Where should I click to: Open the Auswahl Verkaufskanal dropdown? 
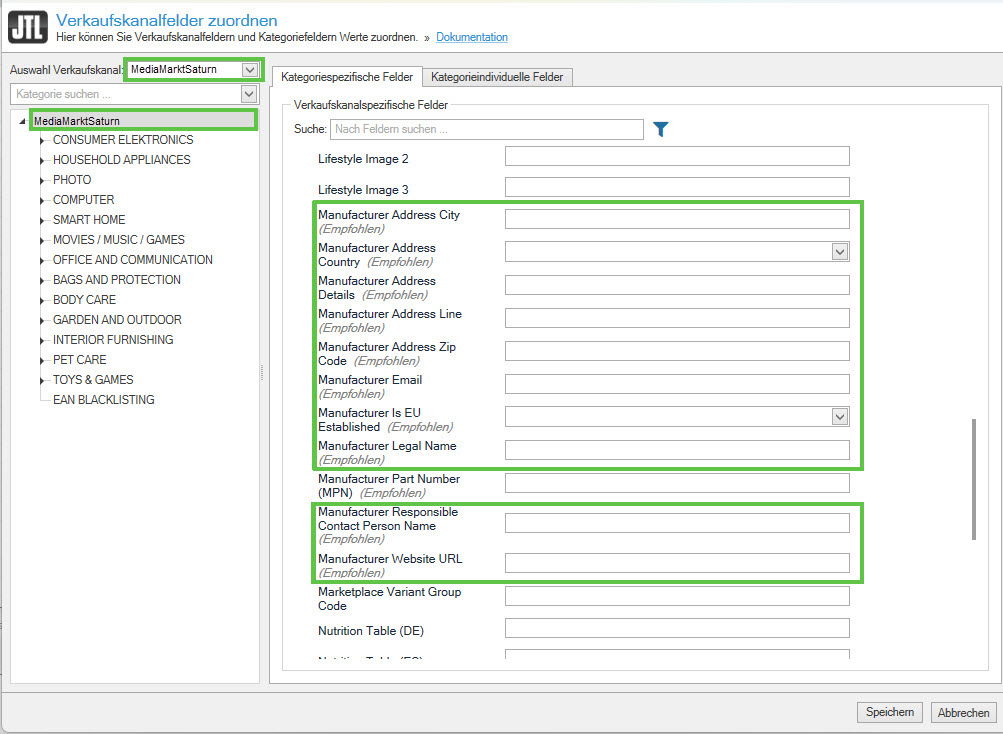249,70
